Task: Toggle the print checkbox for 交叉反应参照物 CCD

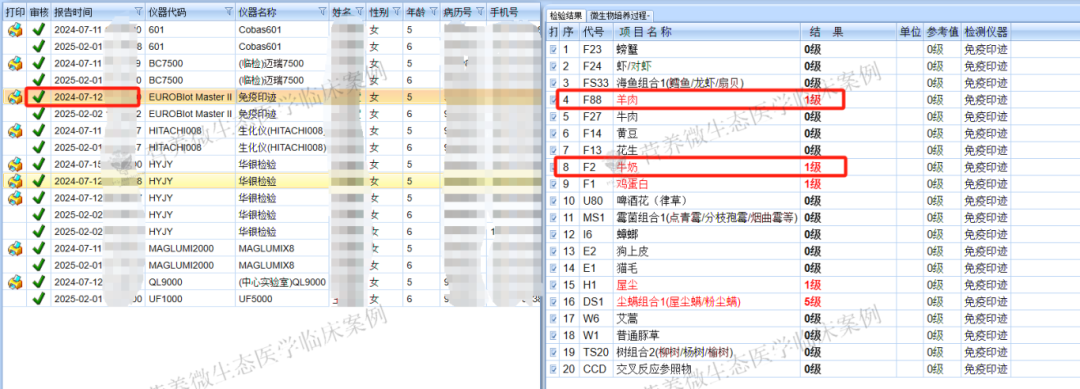Action: click(553, 369)
